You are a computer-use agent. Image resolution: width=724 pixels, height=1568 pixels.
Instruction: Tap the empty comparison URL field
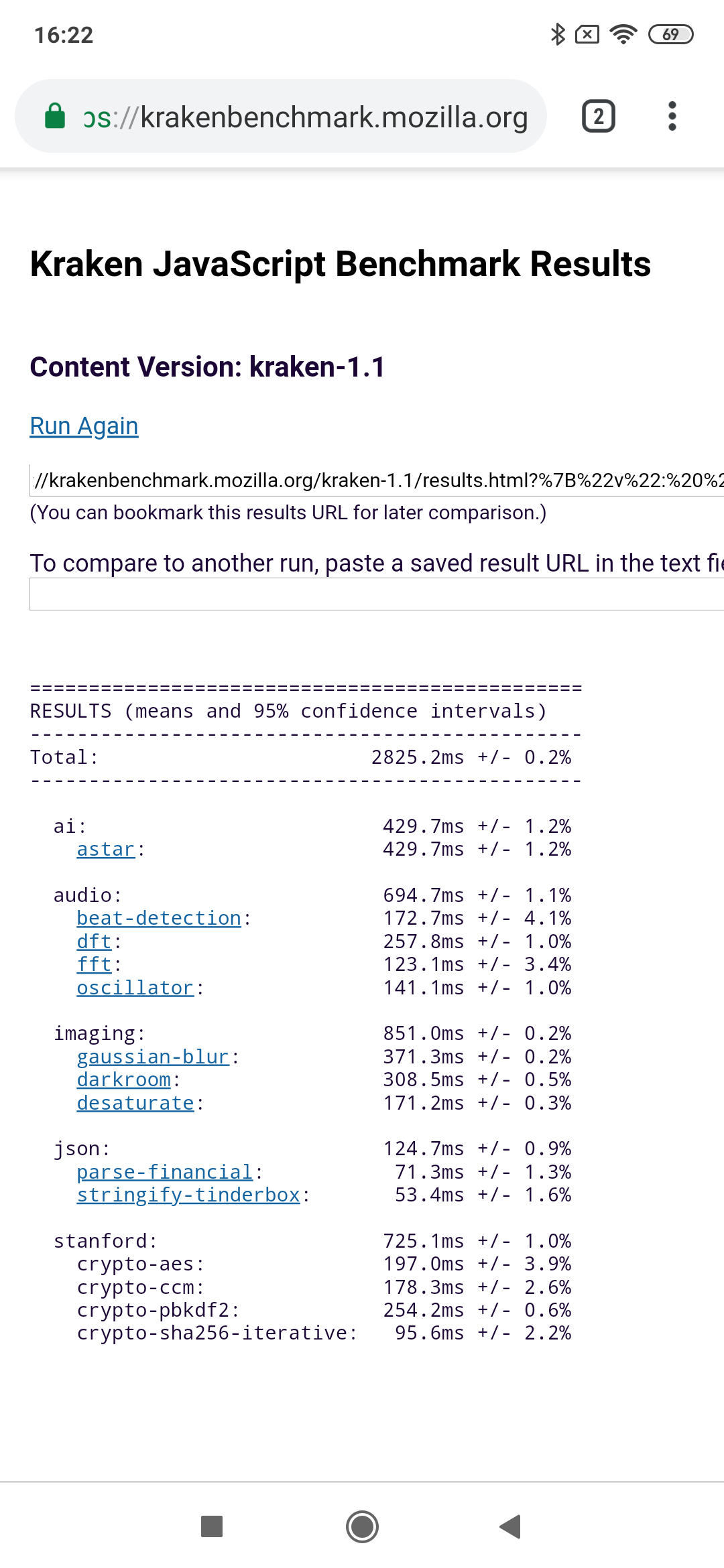377,594
